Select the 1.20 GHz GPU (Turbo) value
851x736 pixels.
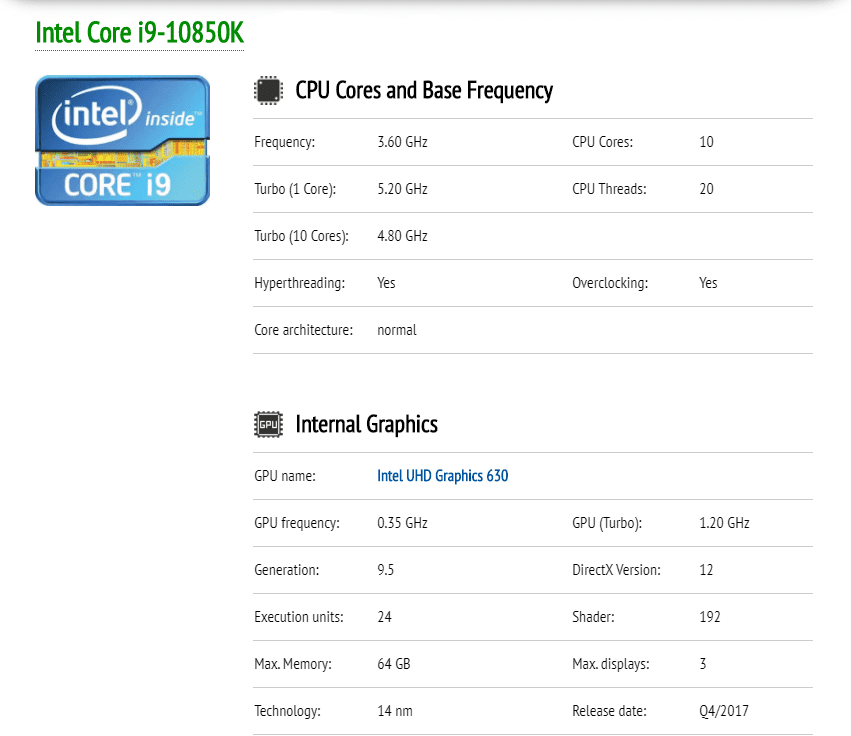[x=724, y=523]
